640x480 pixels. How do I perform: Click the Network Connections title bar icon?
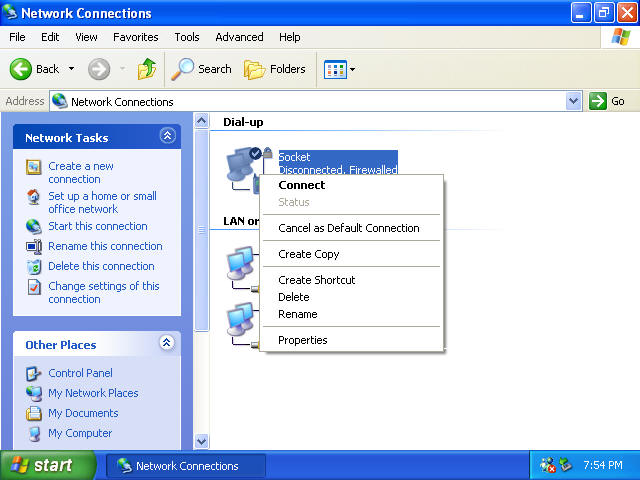10,12
